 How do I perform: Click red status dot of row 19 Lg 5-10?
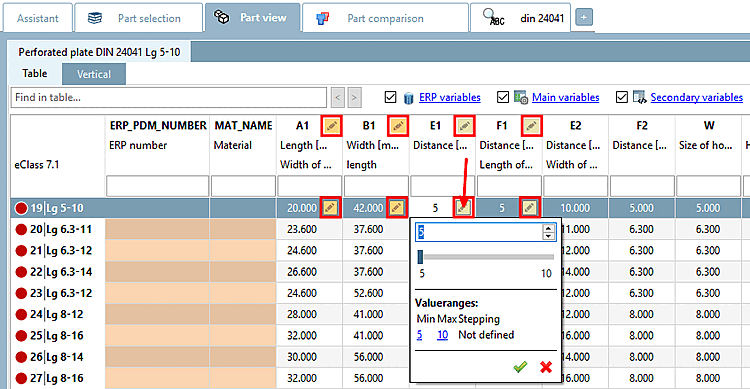[x=21, y=208]
